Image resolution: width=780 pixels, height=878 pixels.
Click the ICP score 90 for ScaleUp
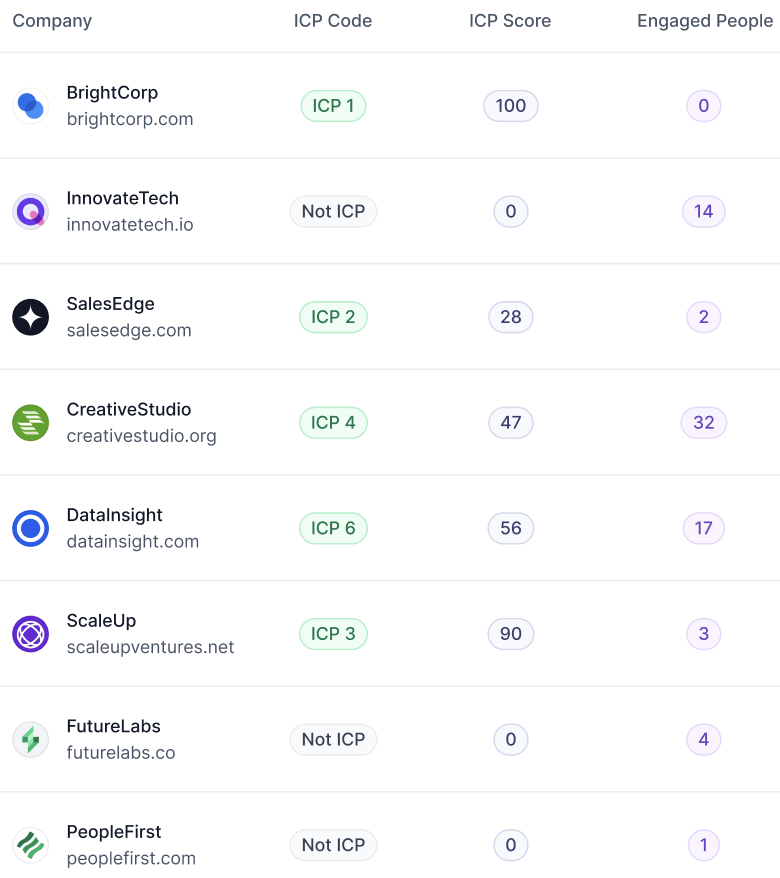pos(511,634)
